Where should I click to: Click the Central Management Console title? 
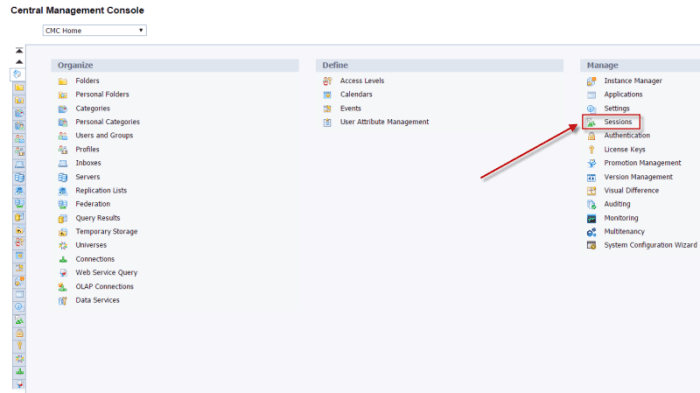click(77, 10)
